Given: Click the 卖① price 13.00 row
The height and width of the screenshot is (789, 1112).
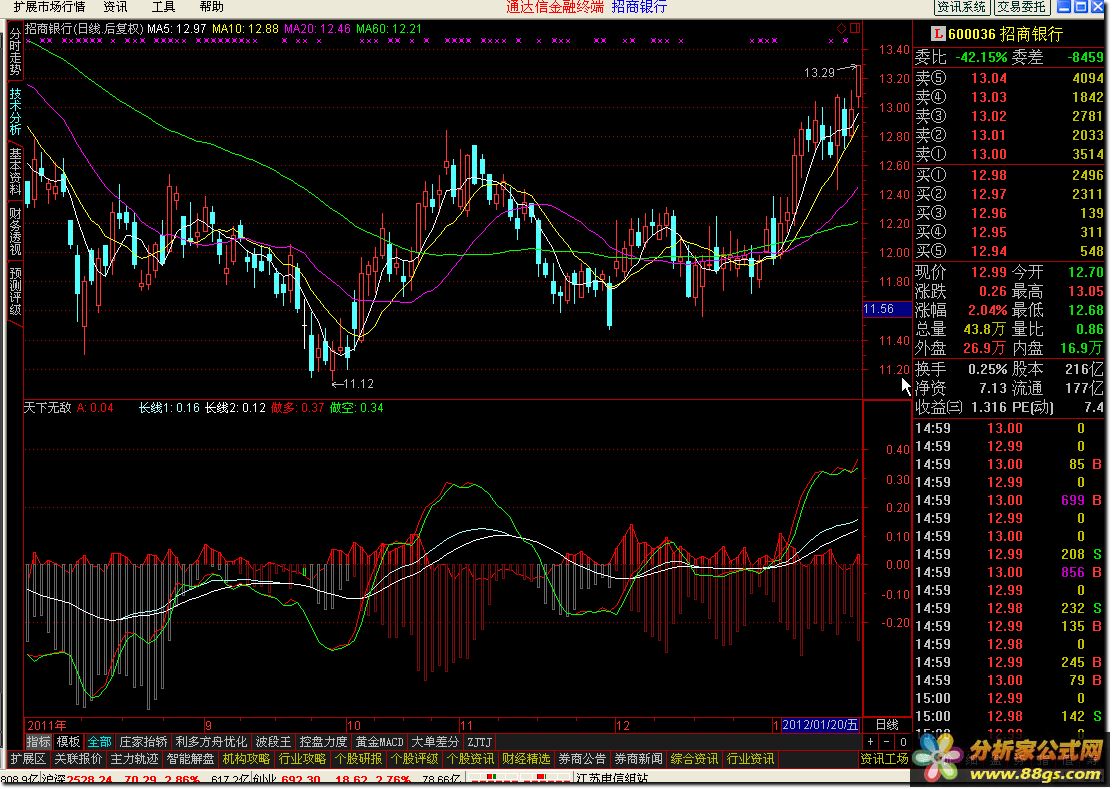Looking at the screenshot, I should point(1009,154).
